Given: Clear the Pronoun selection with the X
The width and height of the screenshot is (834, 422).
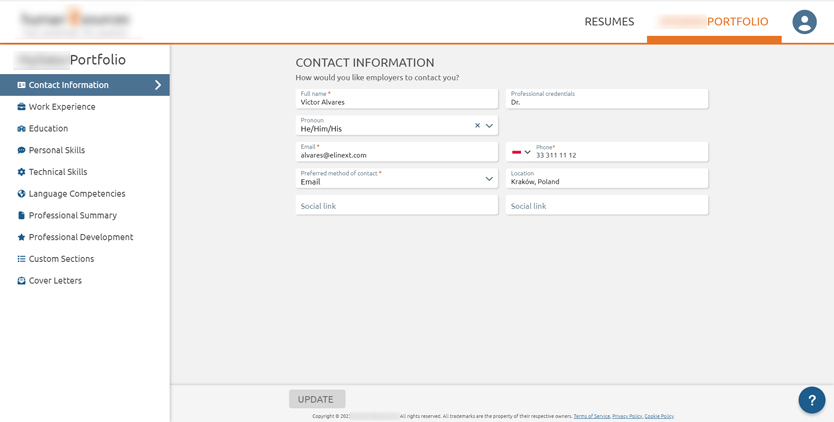Looking at the screenshot, I should pos(477,126).
